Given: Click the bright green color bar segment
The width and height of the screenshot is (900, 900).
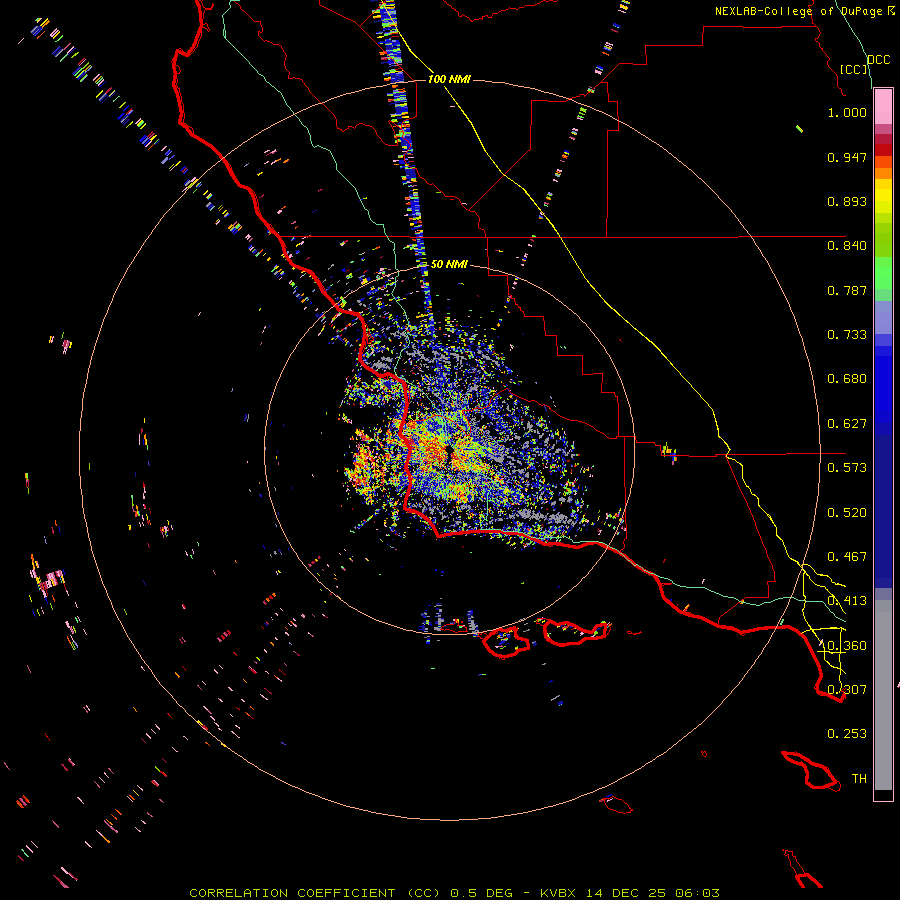Looking at the screenshot, I should point(883,273).
